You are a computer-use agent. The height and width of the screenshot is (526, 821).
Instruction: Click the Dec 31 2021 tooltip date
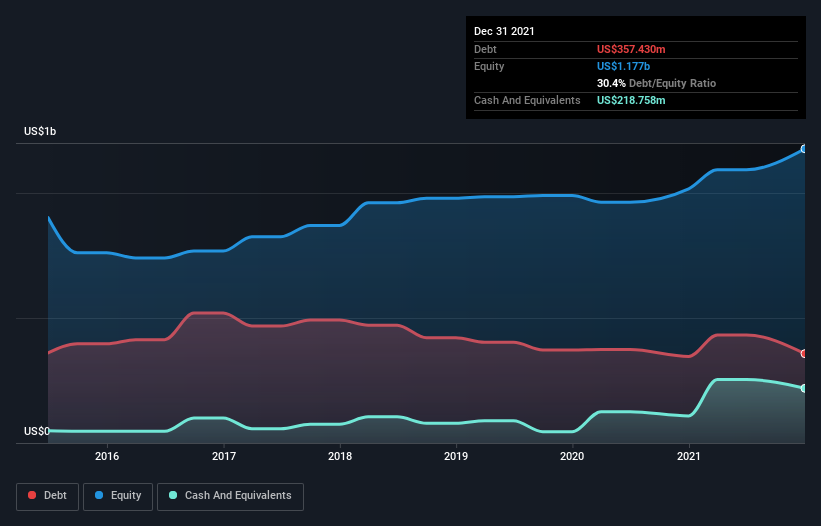pos(504,31)
